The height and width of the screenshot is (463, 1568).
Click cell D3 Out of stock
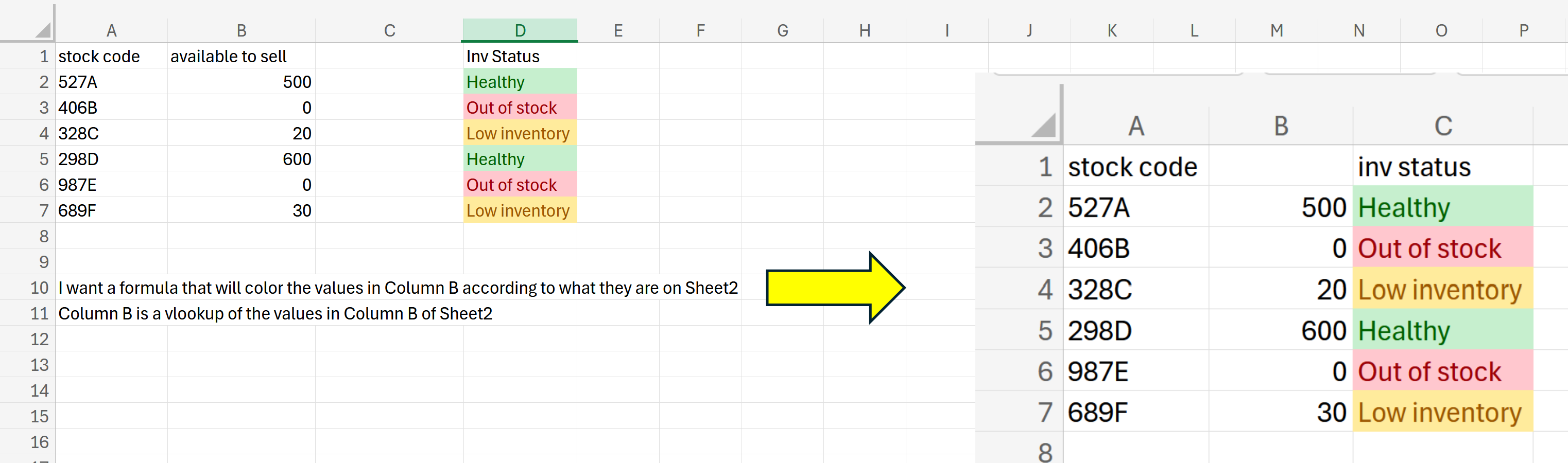520,108
